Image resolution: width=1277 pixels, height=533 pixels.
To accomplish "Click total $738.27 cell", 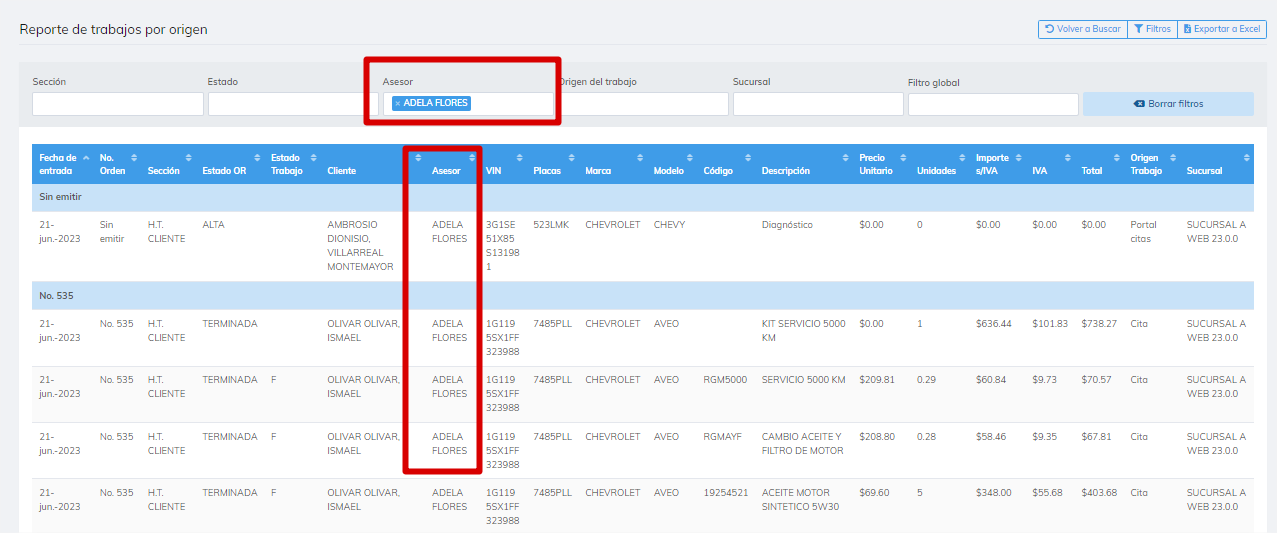I will coord(1099,324).
